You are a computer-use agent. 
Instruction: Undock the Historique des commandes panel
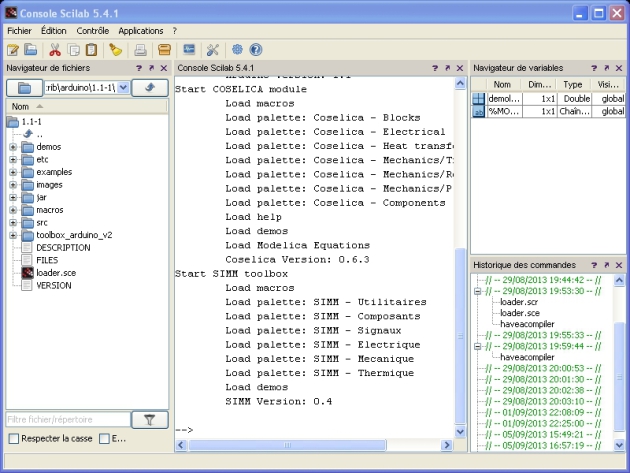[607, 265]
